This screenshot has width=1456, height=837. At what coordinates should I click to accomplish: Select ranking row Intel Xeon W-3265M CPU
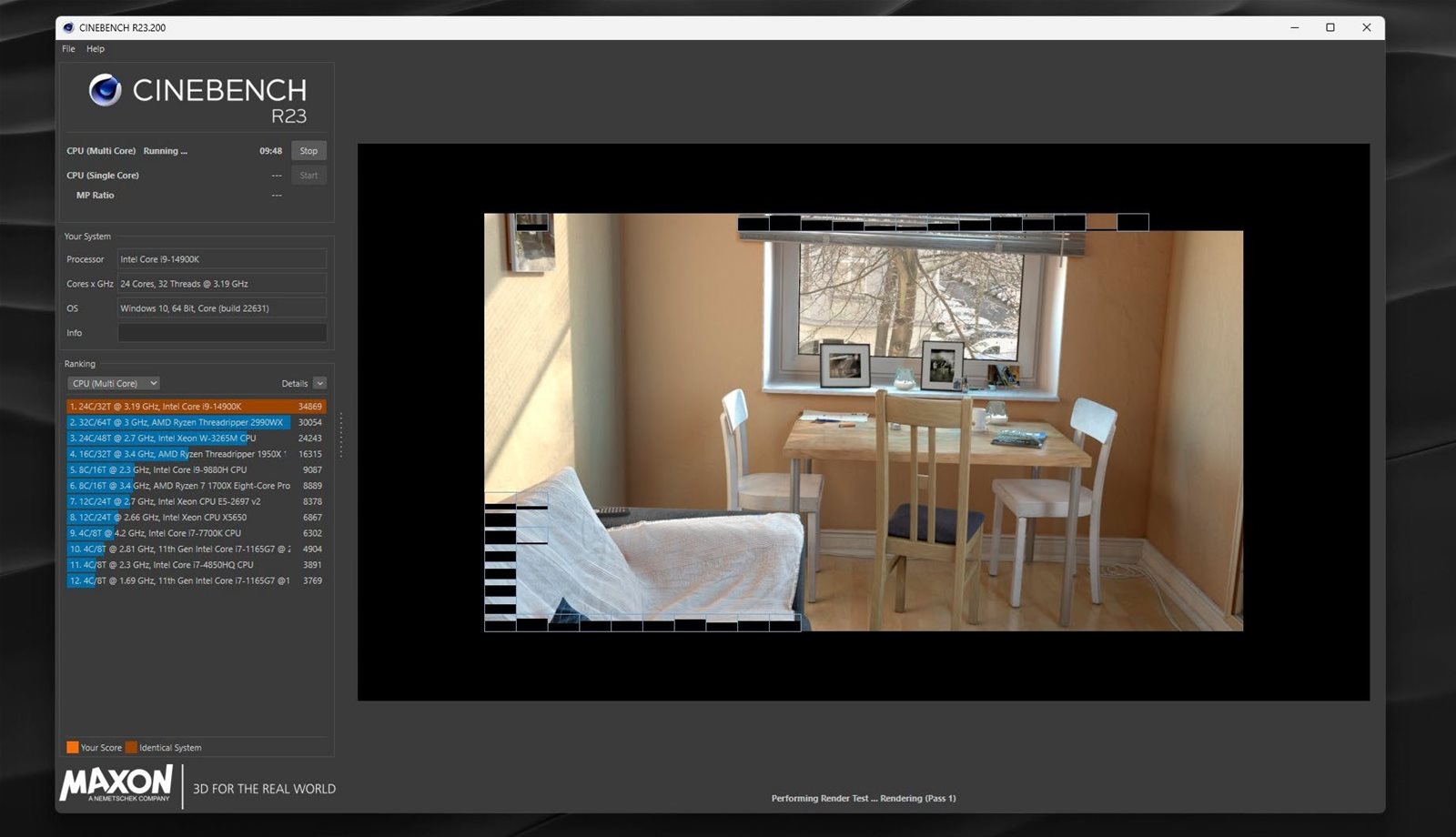(x=197, y=439)
